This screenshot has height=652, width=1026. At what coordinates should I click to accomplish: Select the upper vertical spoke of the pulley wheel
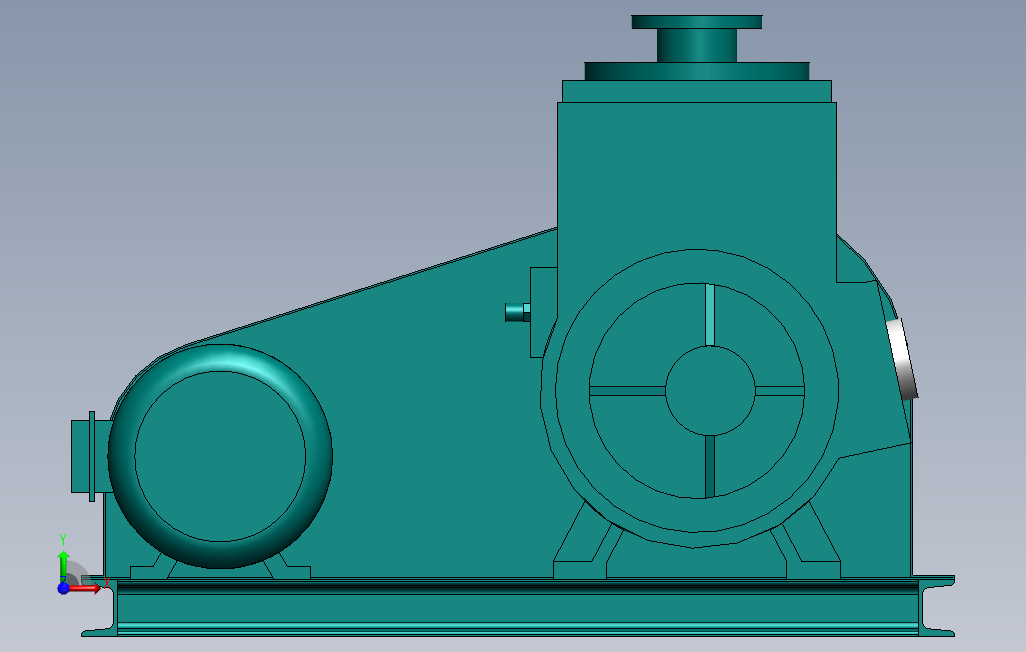[x=710, y=315]
